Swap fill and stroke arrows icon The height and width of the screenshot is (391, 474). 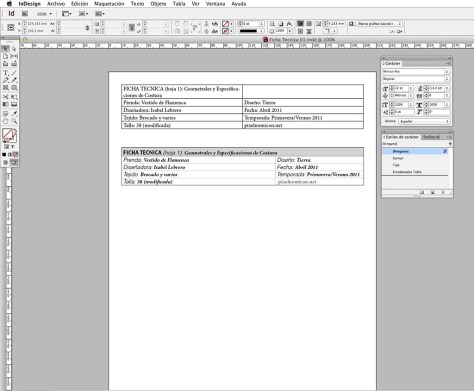pos(15,131)
